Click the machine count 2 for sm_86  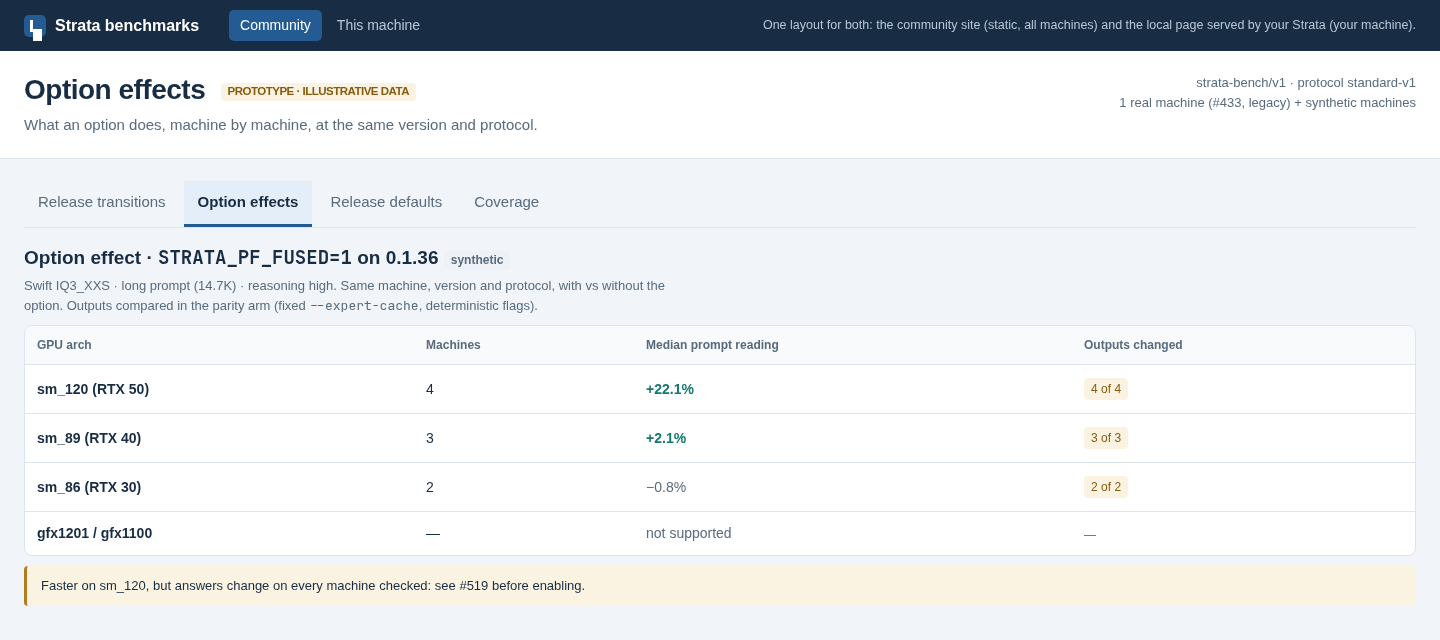point(430,487)
